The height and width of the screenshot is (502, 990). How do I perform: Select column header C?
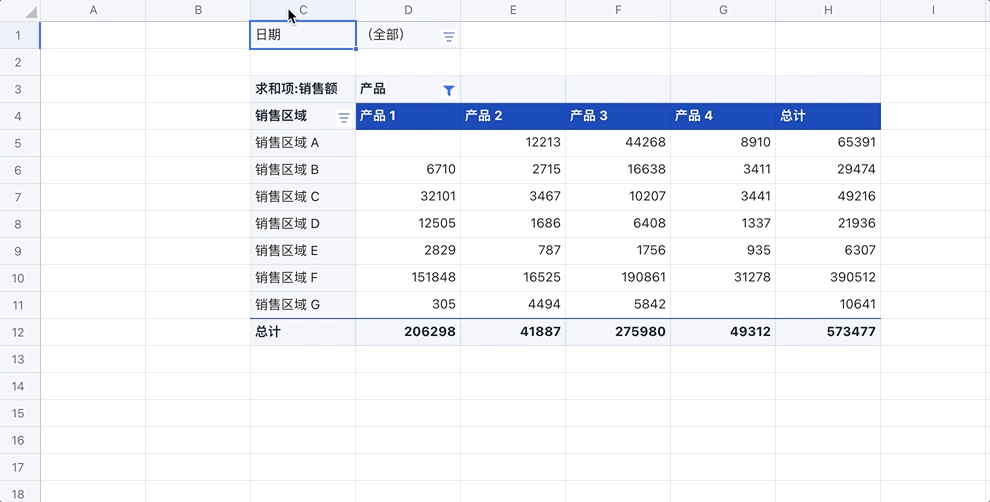[x=303, y=10]
